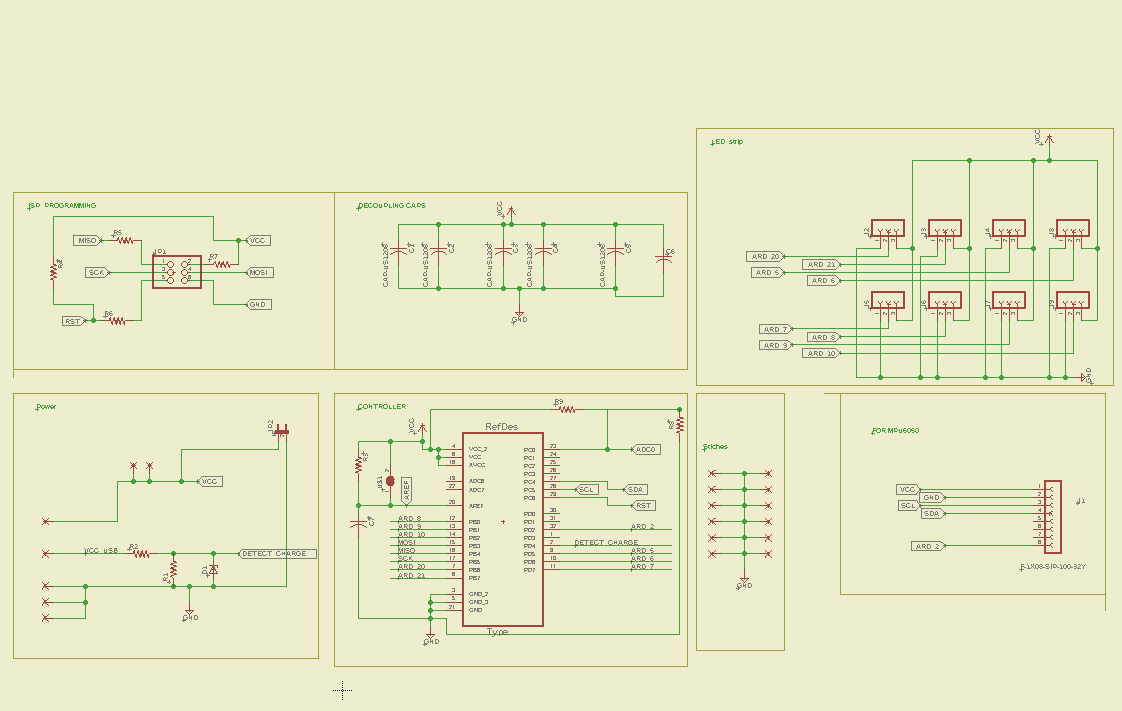Click the VCC supply arrow in LED strip
Image resolution: width=1122 pixels, height=711 pixels.
point(1049,140)
